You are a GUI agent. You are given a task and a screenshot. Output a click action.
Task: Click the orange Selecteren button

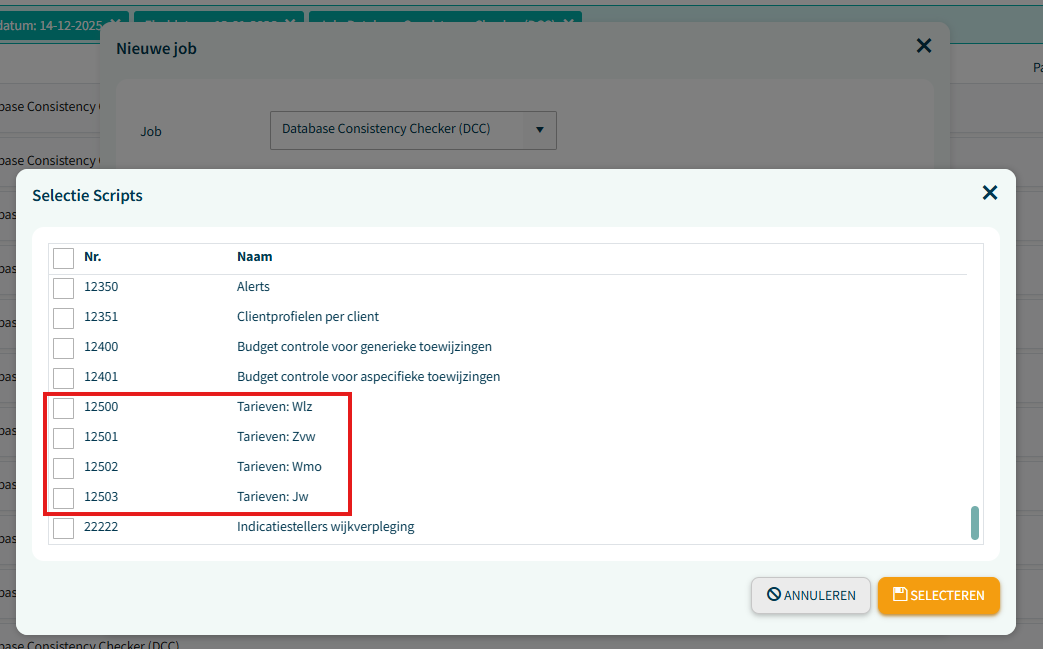click(938, 595)
